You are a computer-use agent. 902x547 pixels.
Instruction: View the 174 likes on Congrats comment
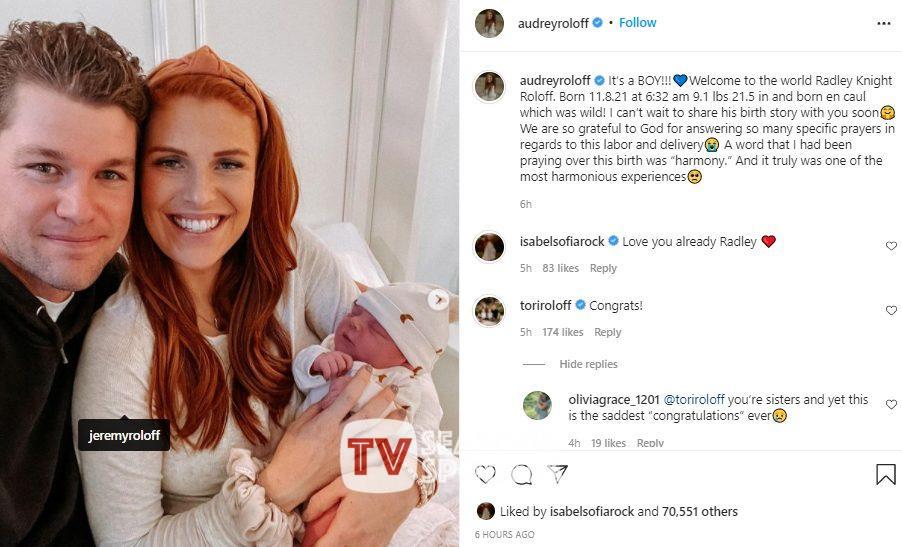click(x=562, y=332)
